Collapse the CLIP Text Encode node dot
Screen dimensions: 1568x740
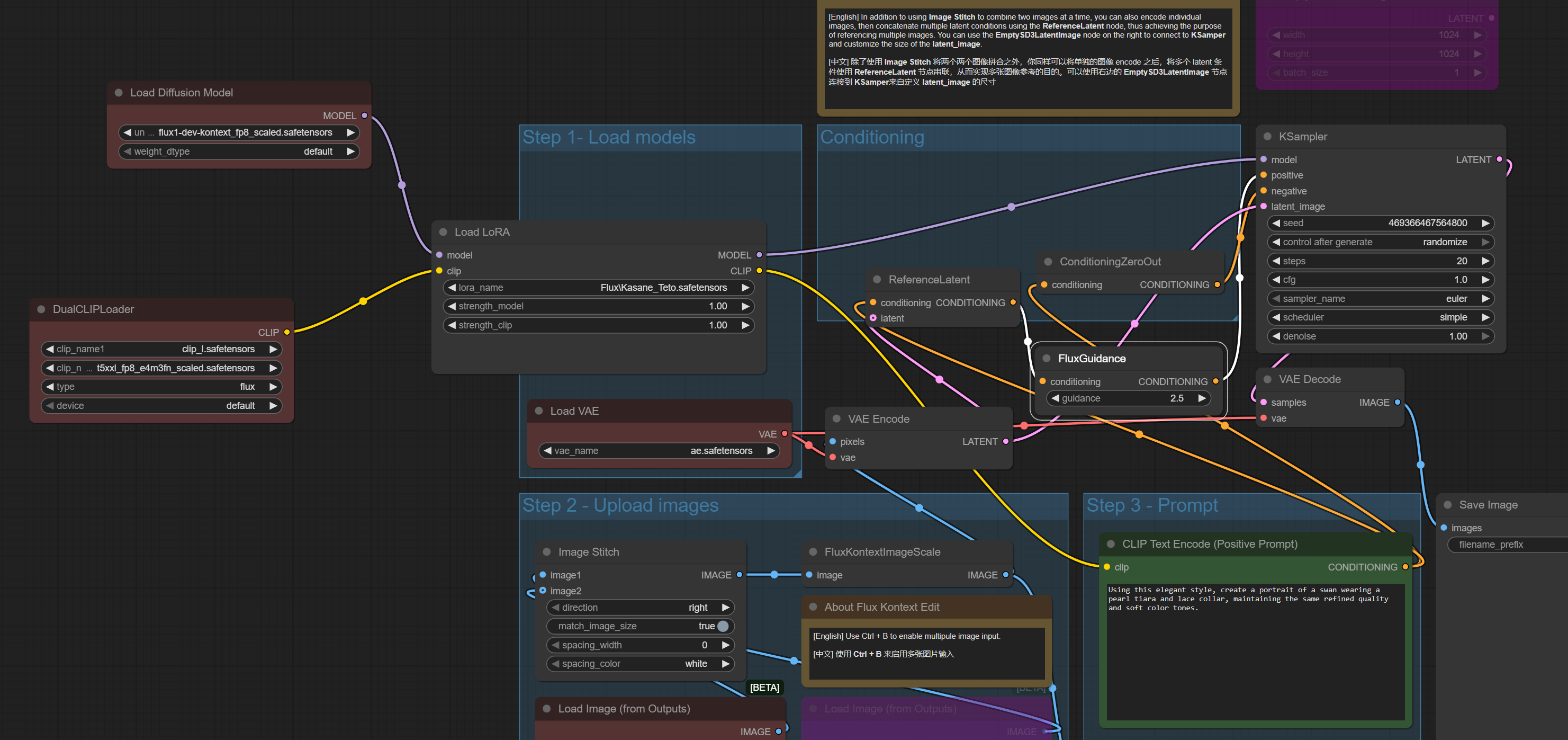[1111, 544]
